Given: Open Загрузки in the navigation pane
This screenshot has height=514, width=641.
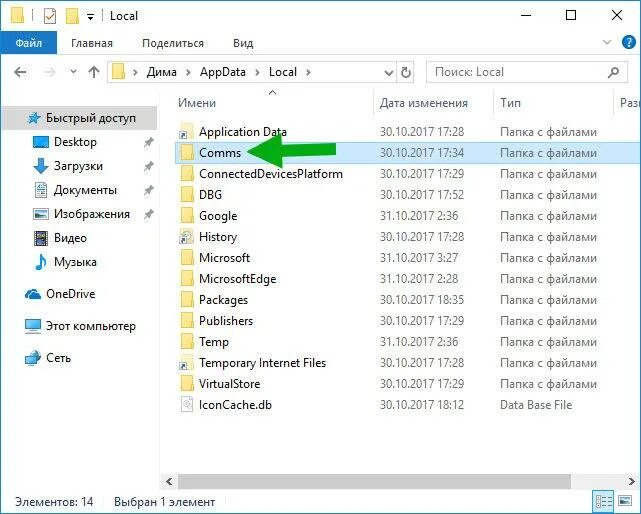Looking at the screenshot, I should click(x=78, y=166).
